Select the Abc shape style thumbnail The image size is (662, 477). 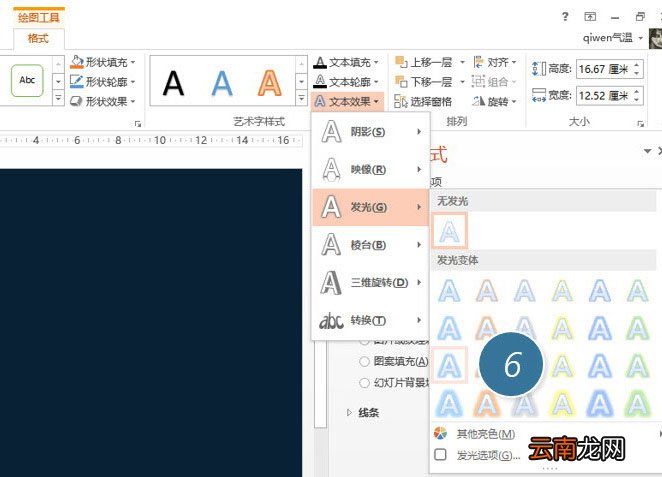pos(27,80)
